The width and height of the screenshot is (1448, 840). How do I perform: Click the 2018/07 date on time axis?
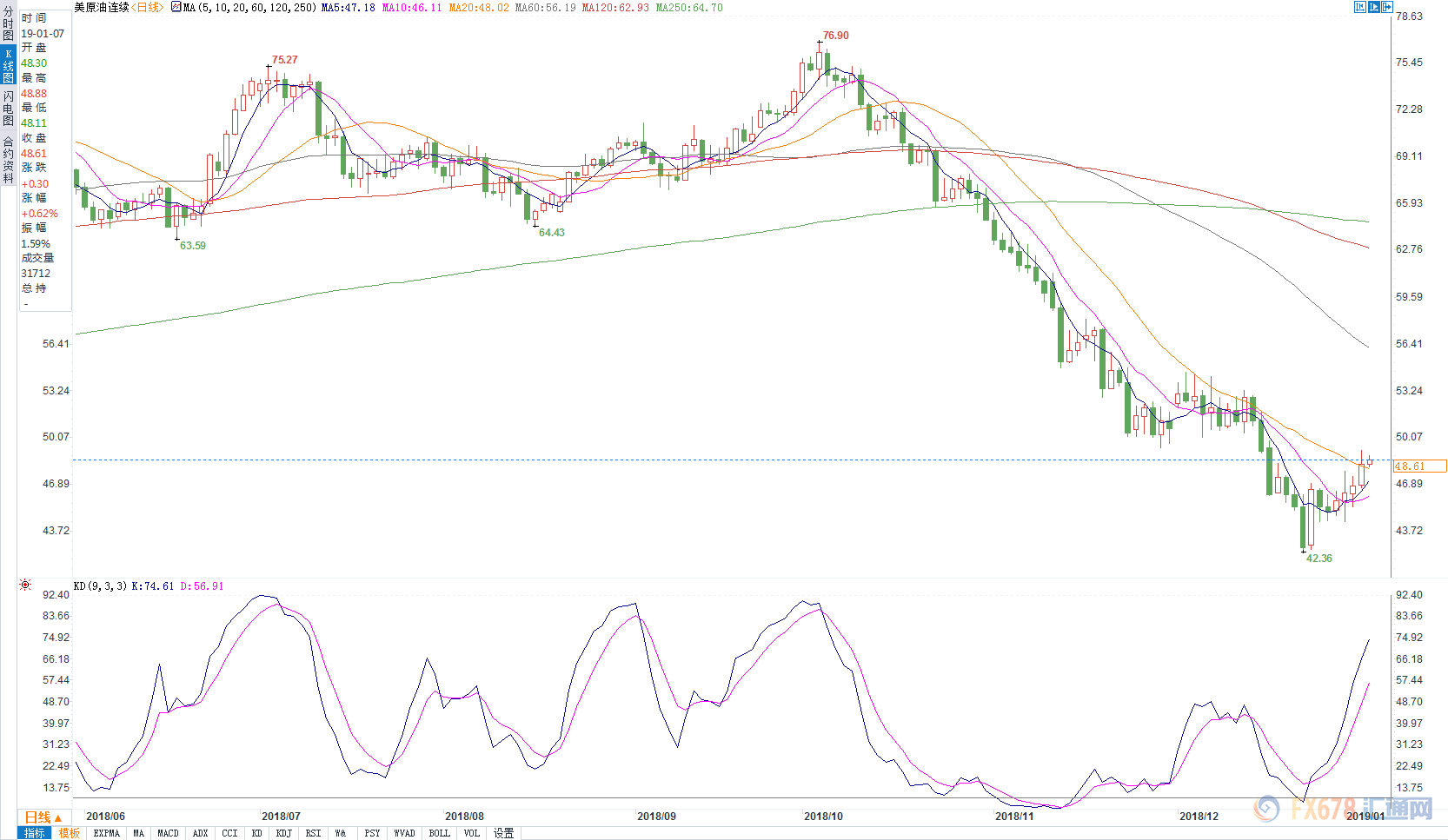pos(281,817)
